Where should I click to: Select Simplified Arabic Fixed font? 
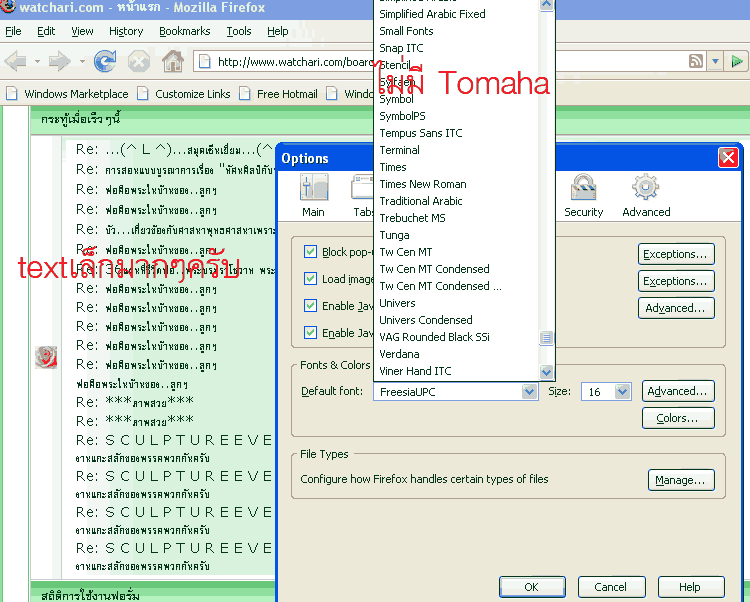click(432, 14)
